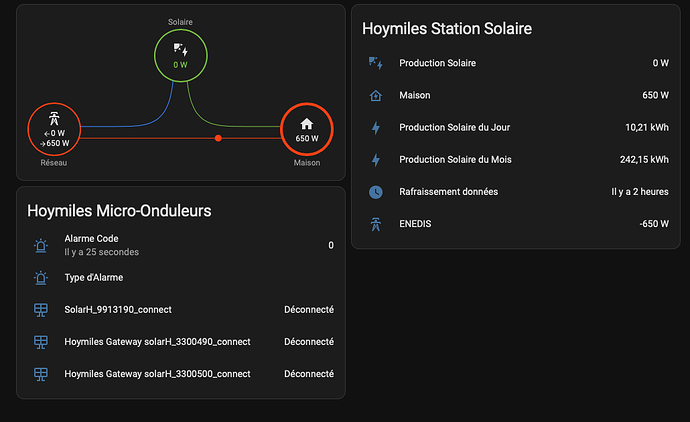Click the -650 W ENEDIS value

click(654, 224)
